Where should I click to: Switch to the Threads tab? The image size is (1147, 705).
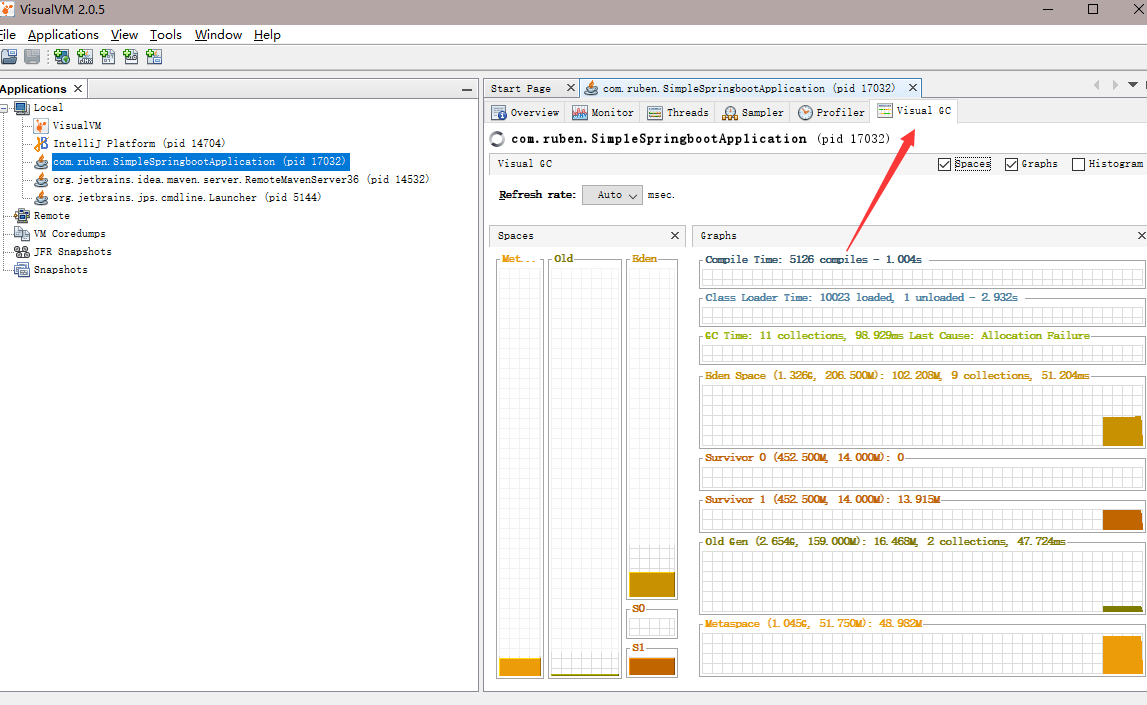[678, 113]
